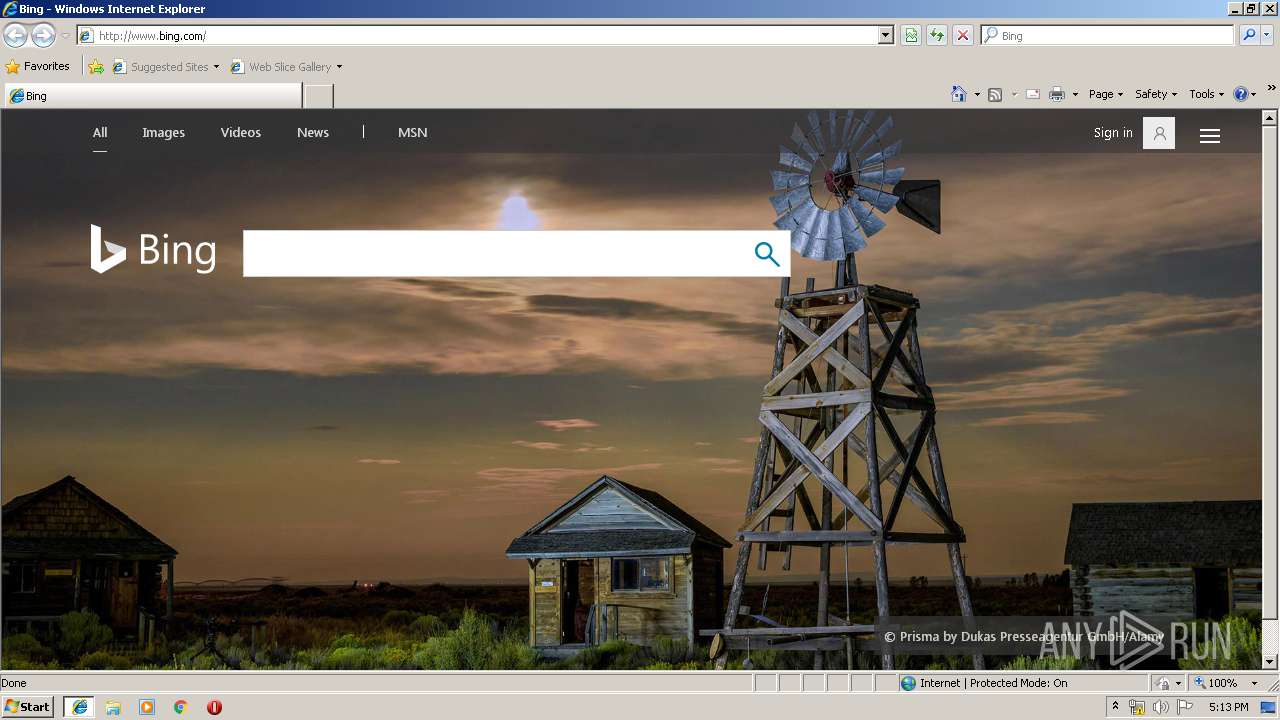1280x720 pixels.
Task: Go to Bing Videos
Action: (x=241, y=132)
